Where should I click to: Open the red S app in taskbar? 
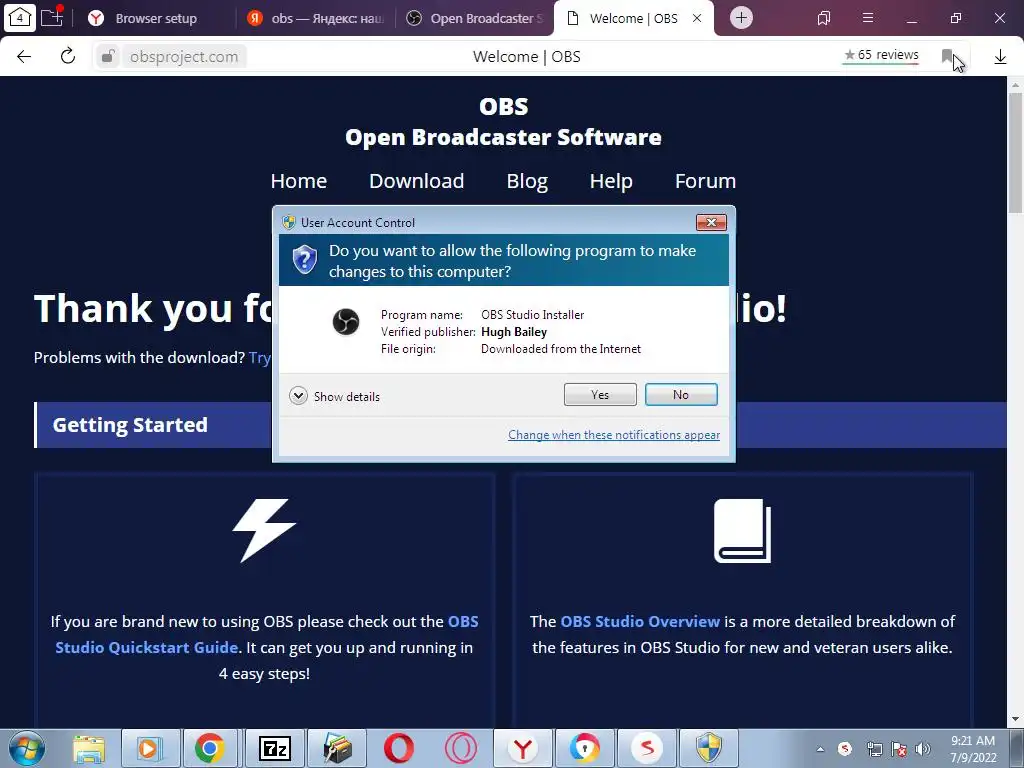click(647, 749)
